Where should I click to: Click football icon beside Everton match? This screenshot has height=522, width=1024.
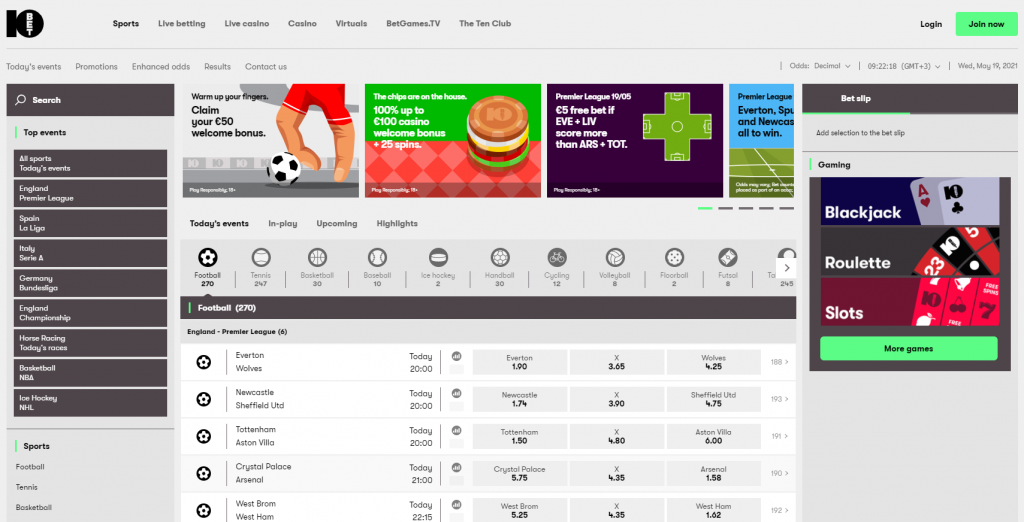coord(204,362)
